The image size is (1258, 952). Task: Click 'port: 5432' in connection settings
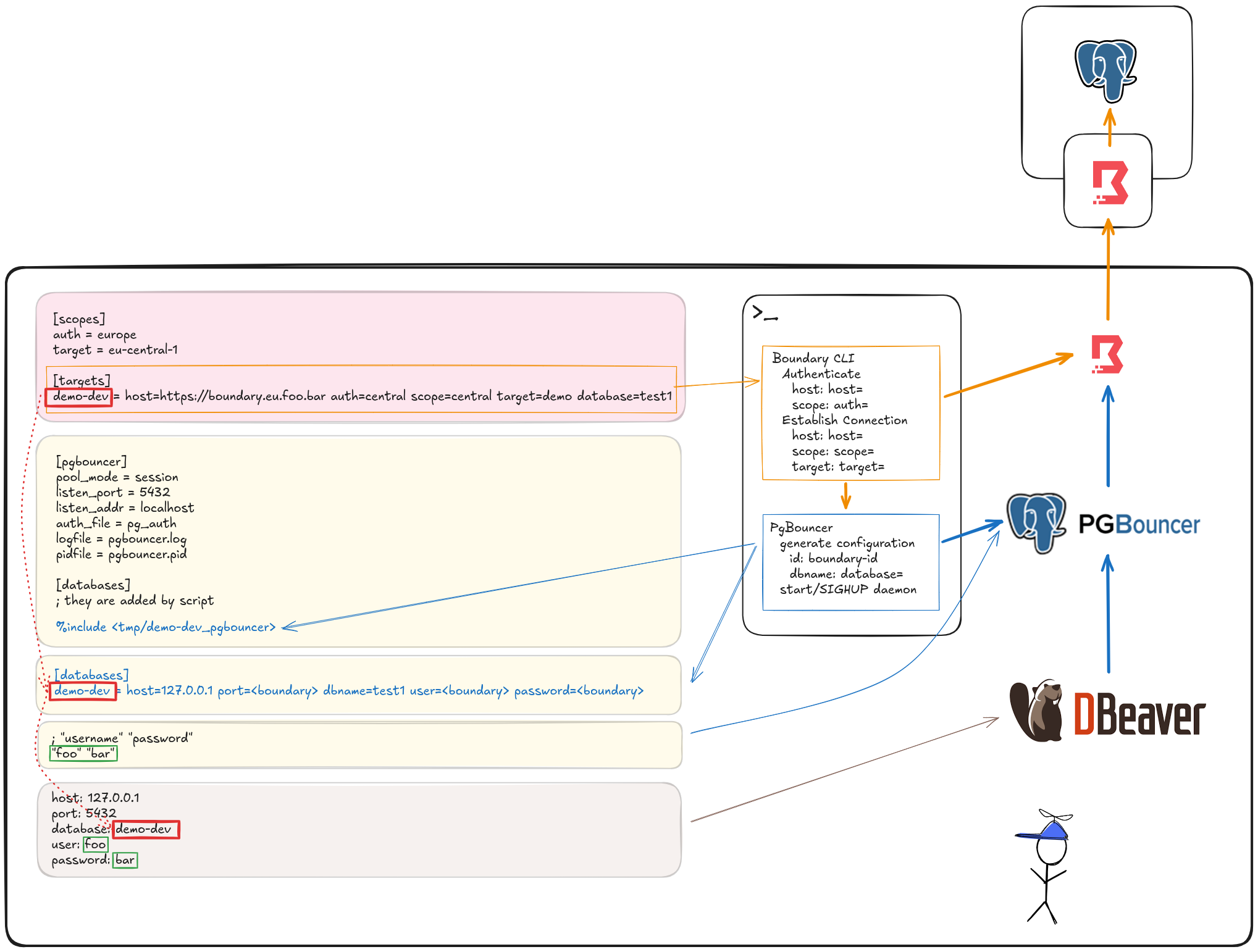pyautogui.click(x=83, y=813)
